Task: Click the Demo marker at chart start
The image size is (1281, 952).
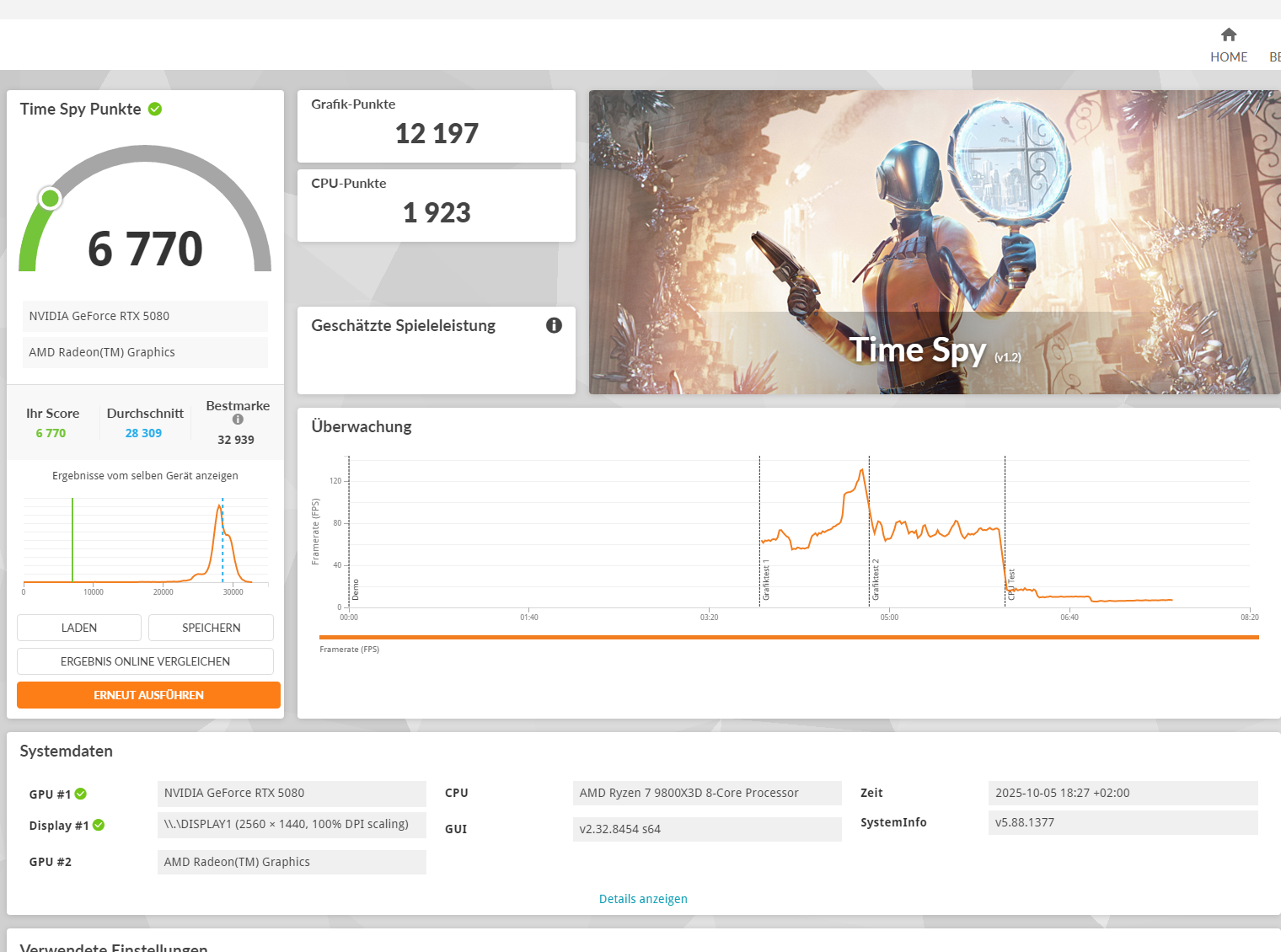Action: click(356, 590)
